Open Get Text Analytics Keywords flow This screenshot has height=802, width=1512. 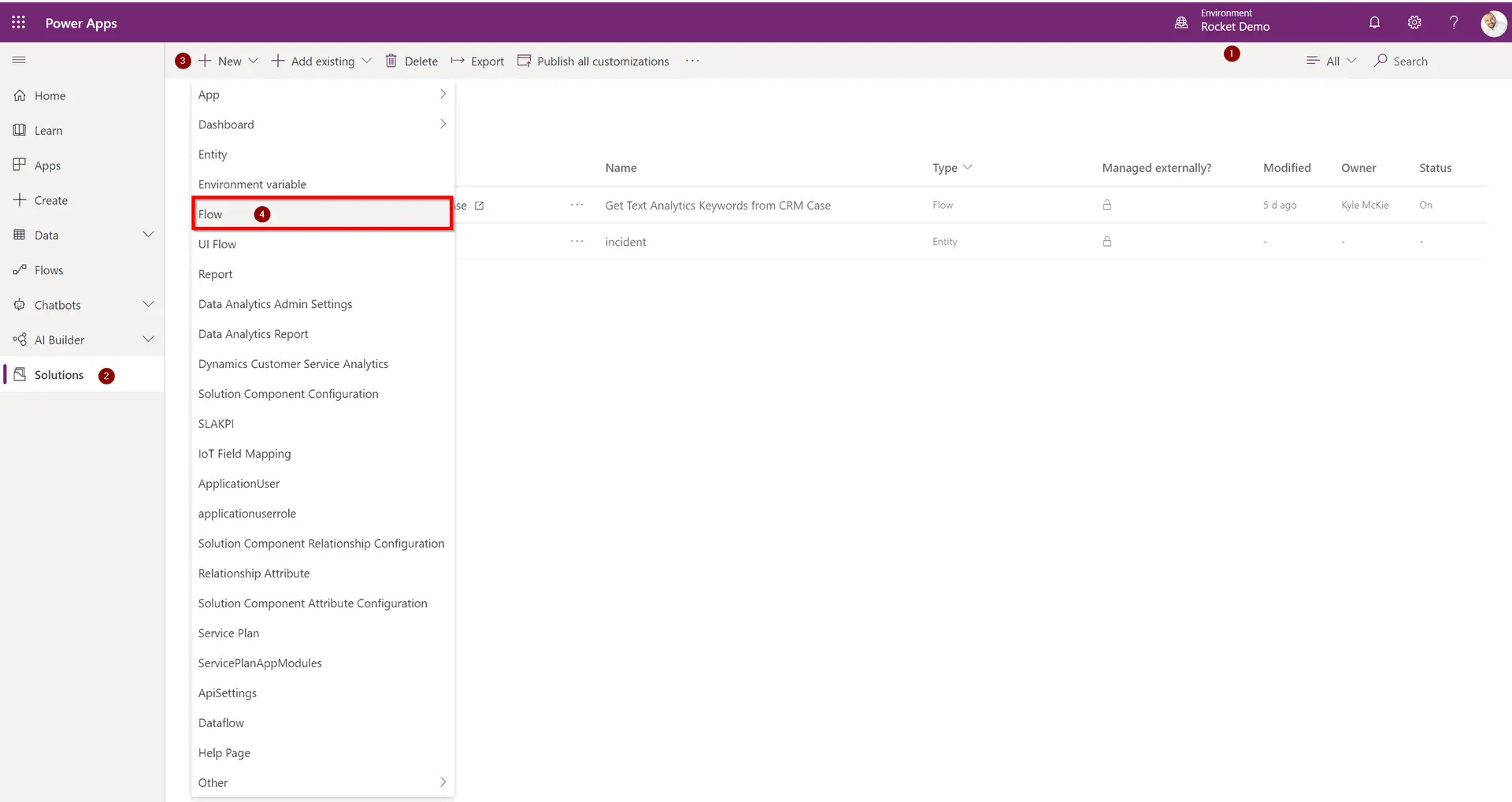pyautogui.click(x=717, y=205)
